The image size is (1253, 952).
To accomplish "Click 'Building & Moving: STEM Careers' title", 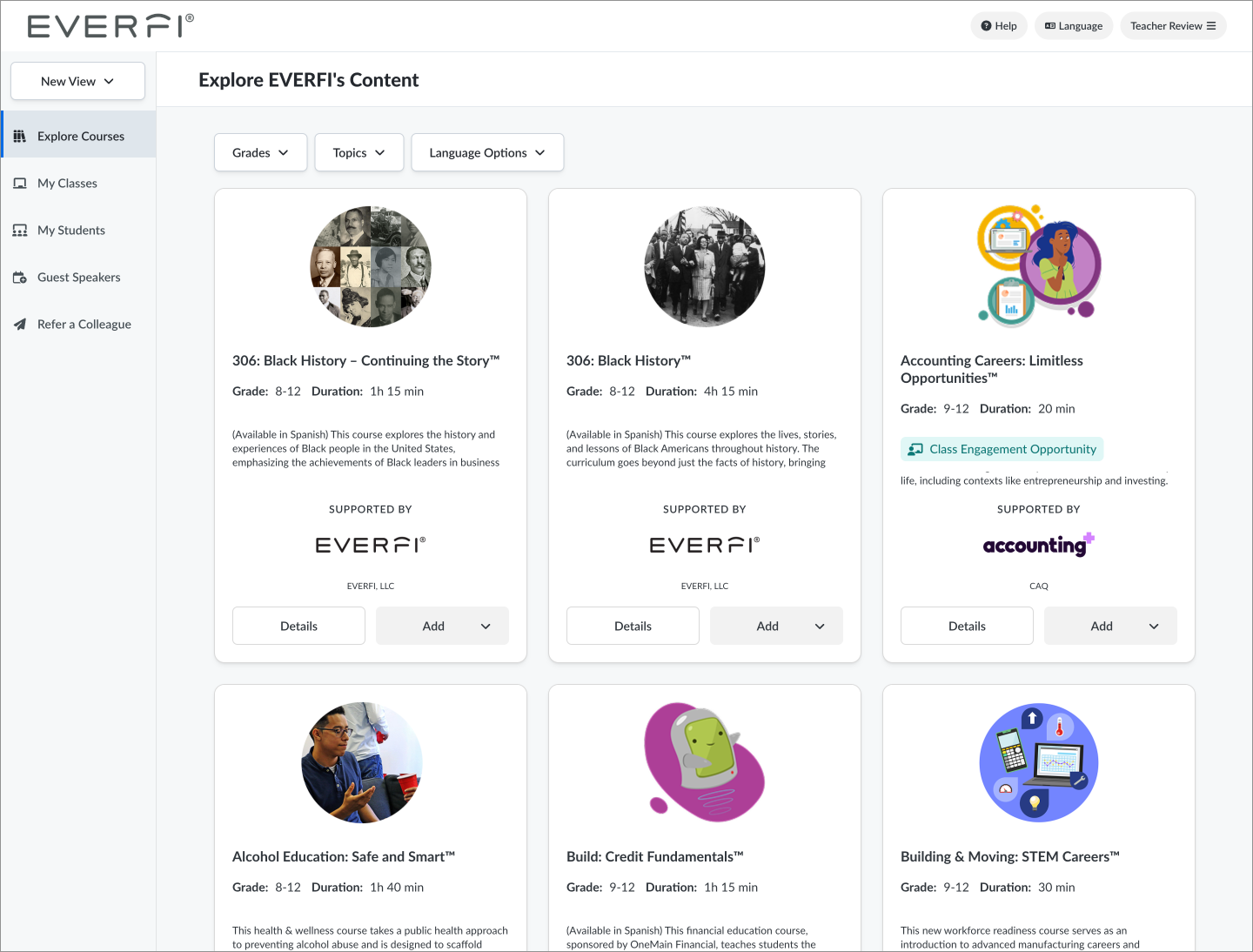I will [x=1010, y=856].
